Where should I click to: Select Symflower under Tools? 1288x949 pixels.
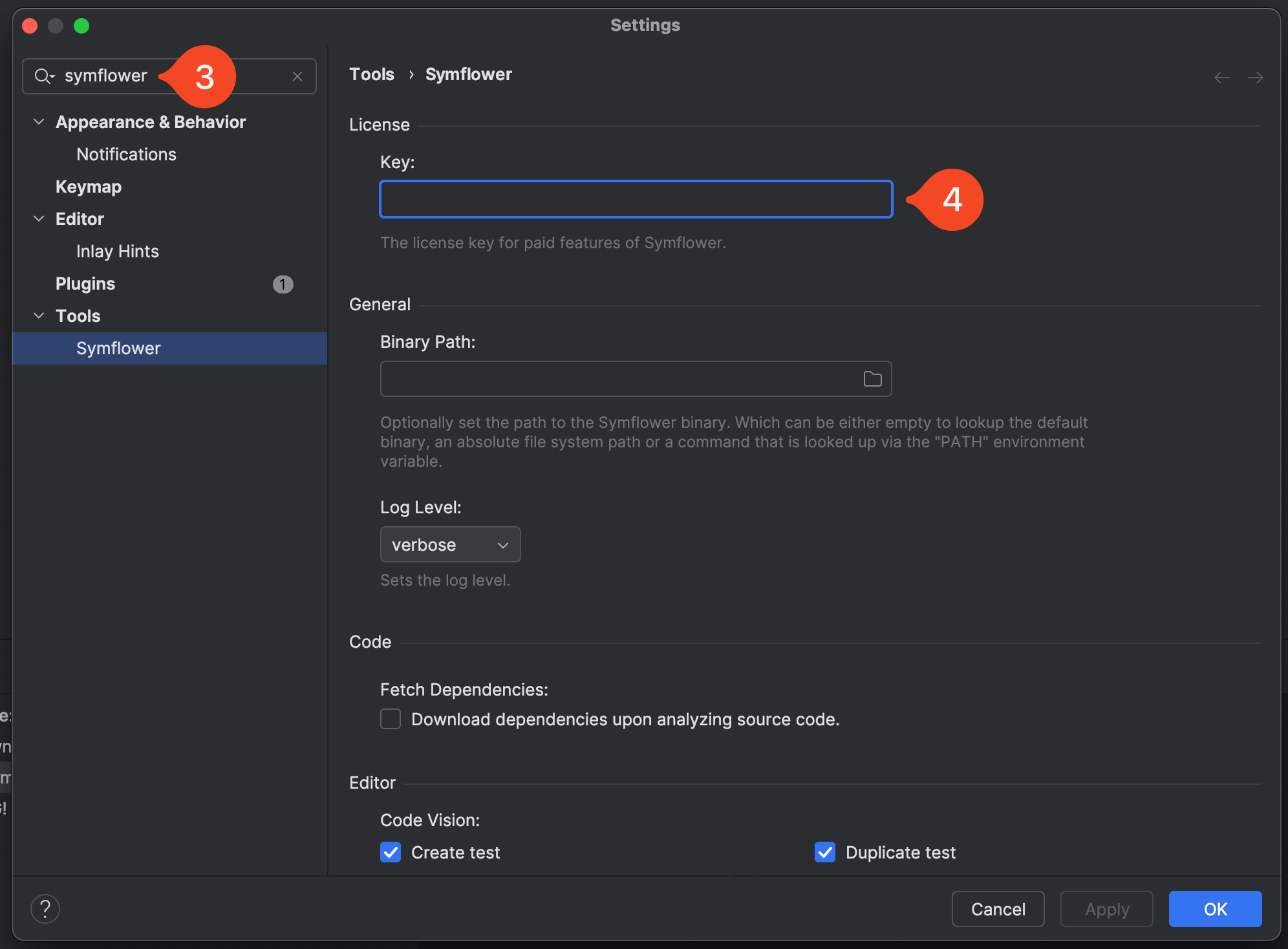pyautogui.click(x=169, y=348)
